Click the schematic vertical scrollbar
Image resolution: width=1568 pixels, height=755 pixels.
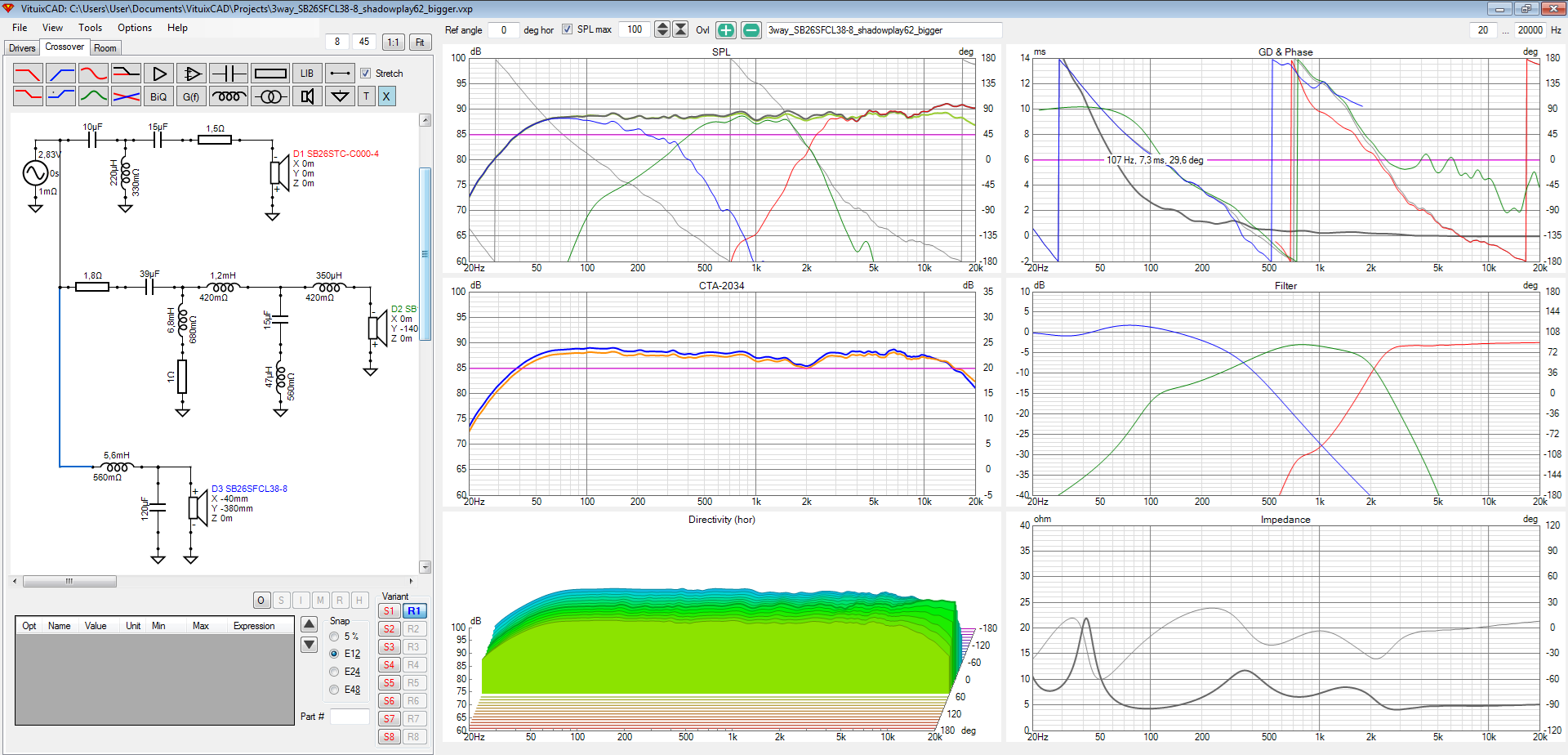[x=425, y=253]
